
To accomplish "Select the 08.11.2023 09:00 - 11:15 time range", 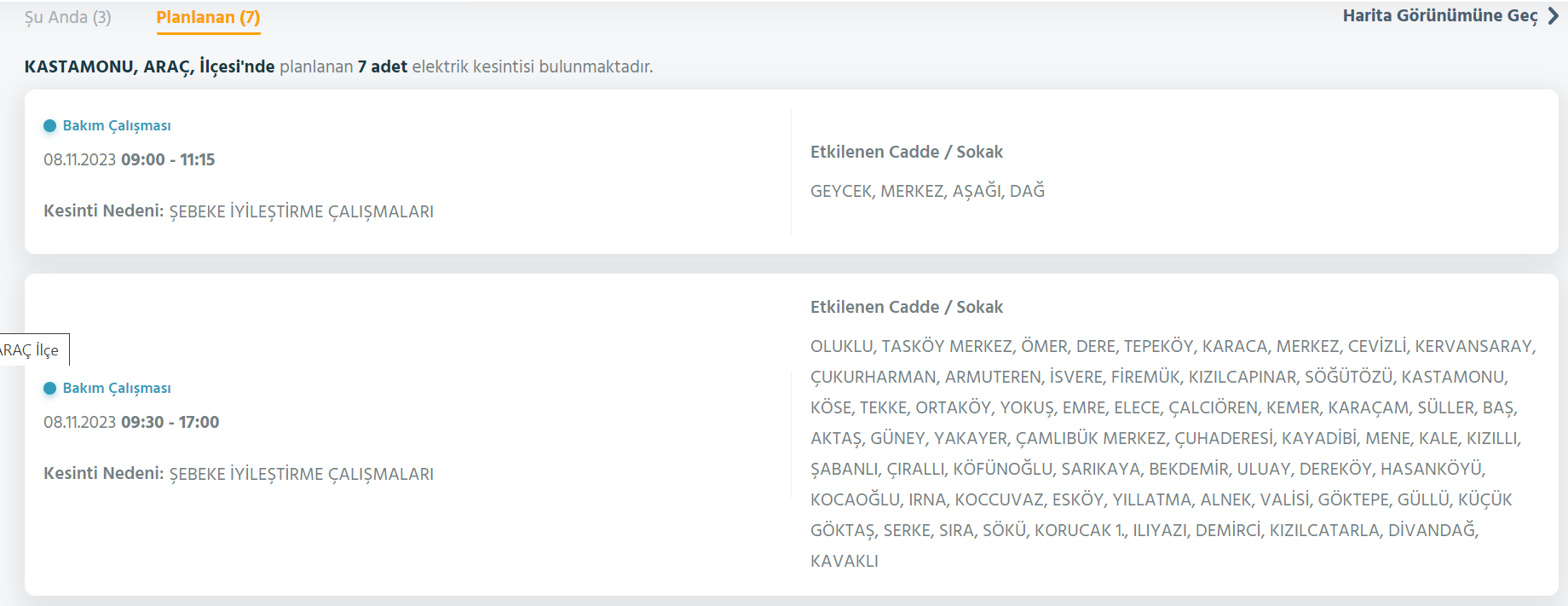I will [130, 159].
